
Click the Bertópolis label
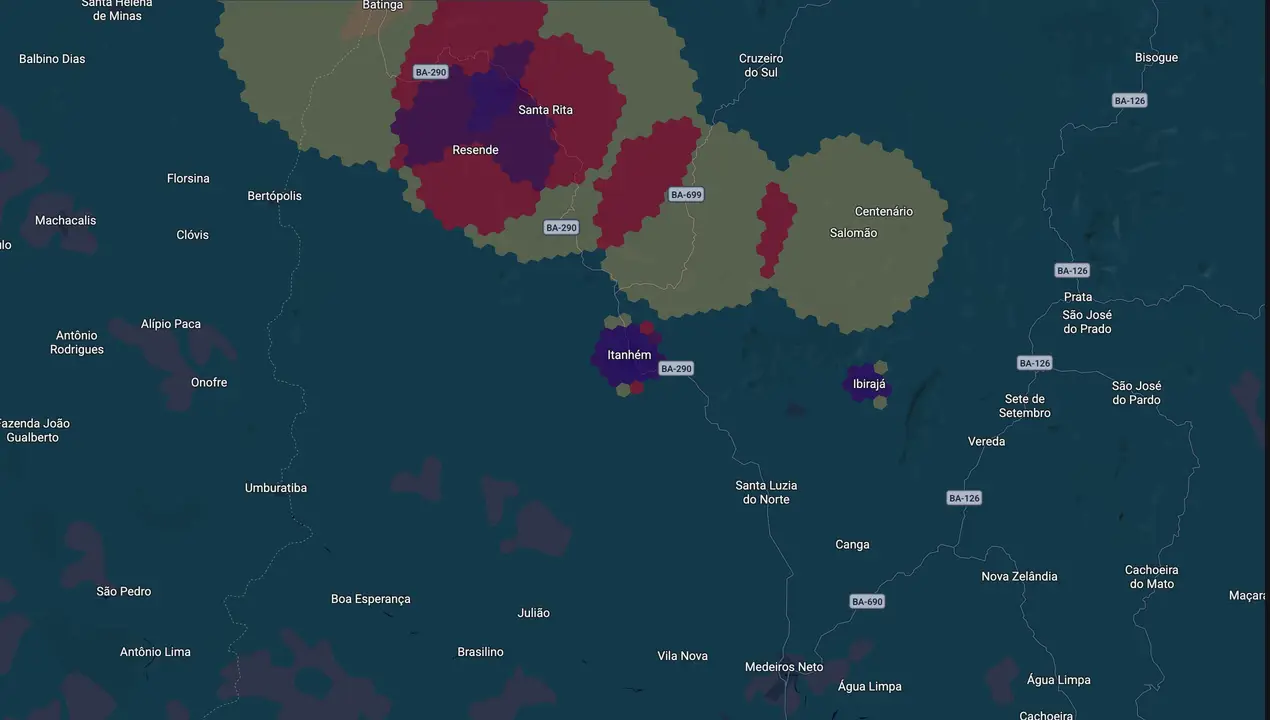click(x=275, y=196)
